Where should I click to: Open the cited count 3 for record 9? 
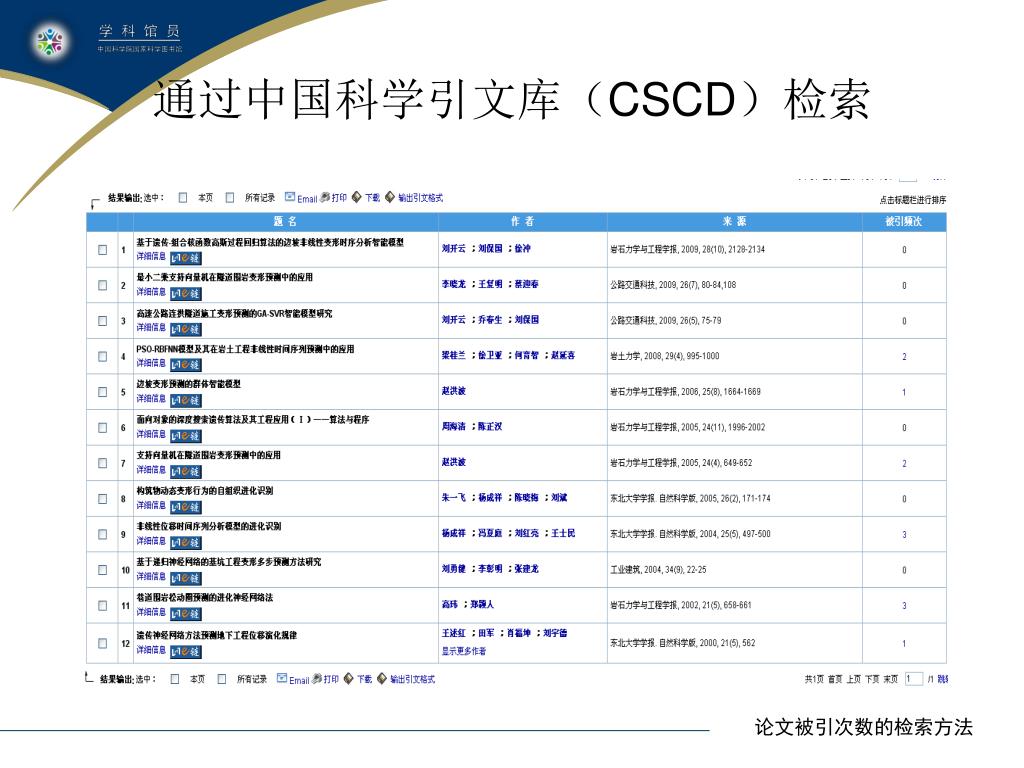click(x=904, y=534)
